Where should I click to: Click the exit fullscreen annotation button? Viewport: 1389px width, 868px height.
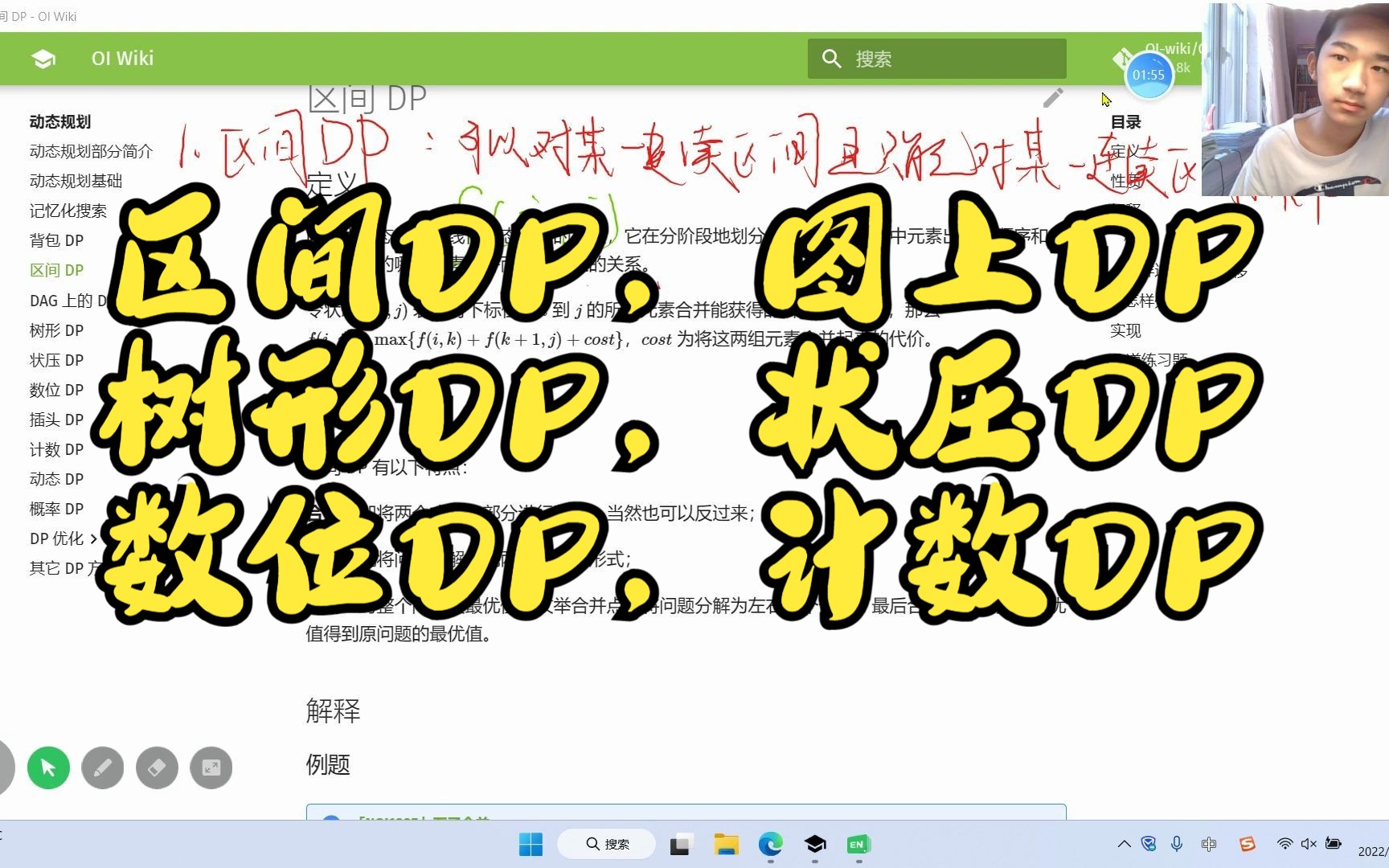(x=211, y=768)
